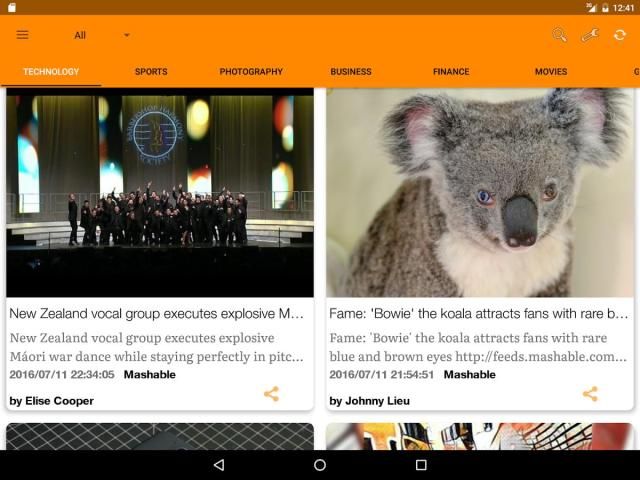Screen dimensions: 640x480
Task: Go to the Movies tab
Action: point(551,72)
